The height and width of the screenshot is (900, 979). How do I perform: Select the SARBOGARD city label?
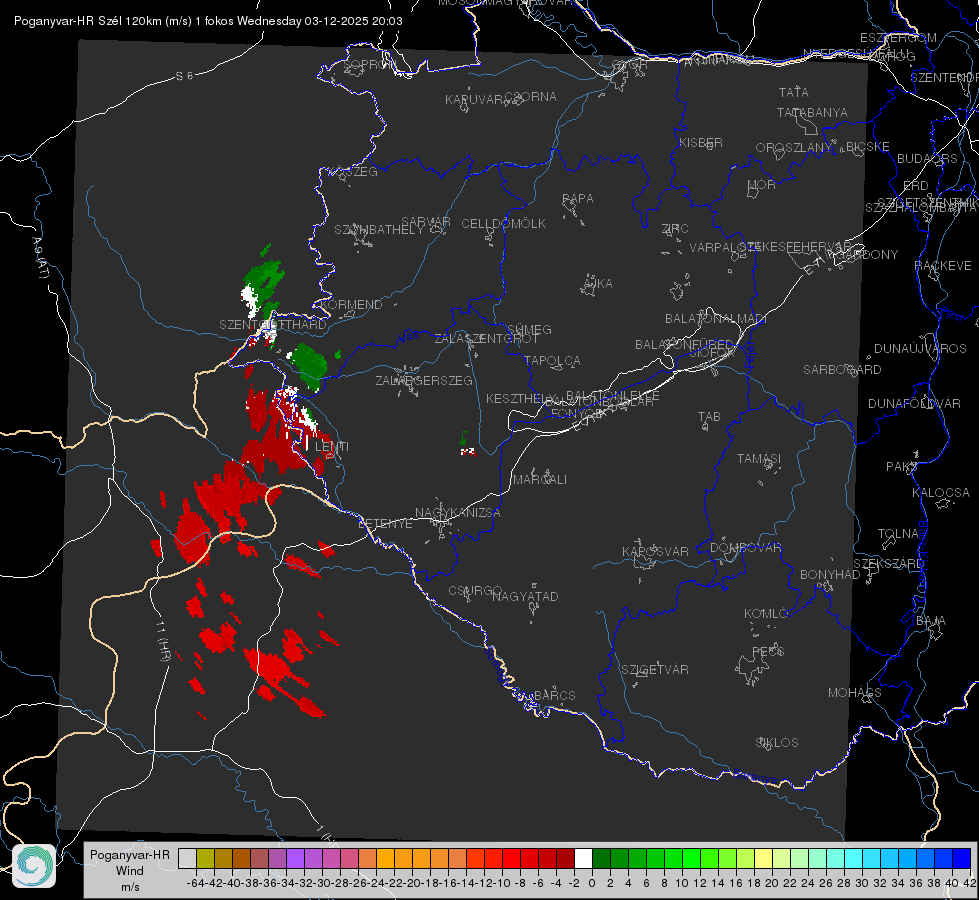pos(842,369)
